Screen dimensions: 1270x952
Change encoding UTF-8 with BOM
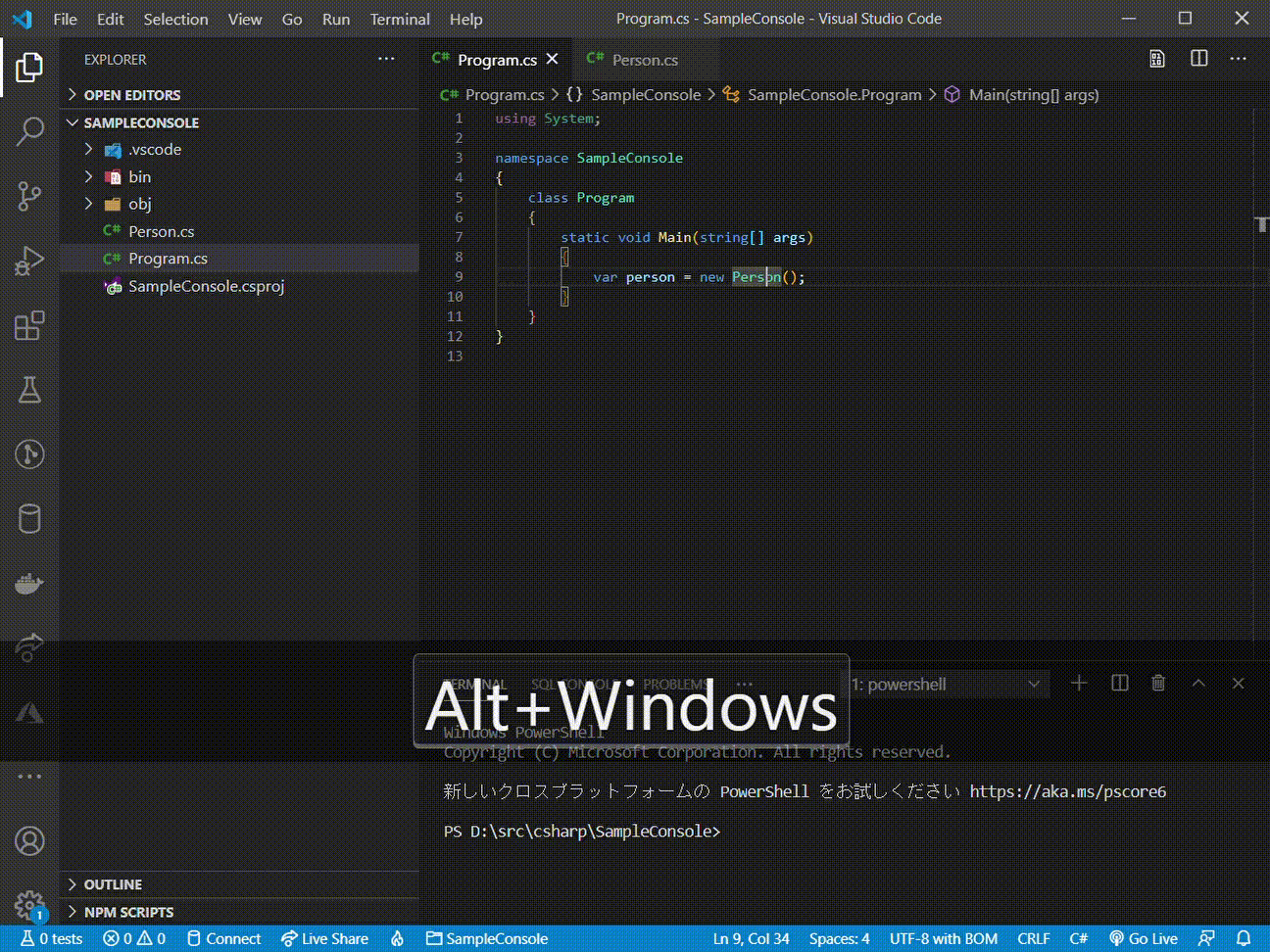click(944, 938)
